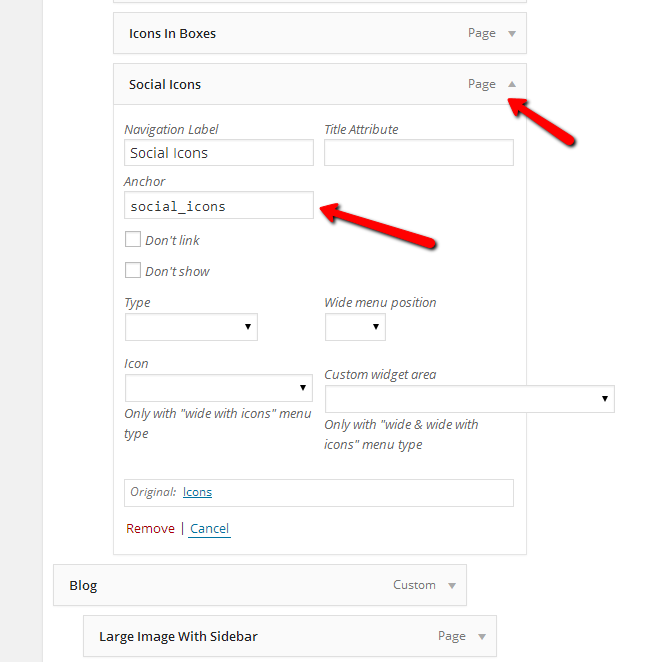
Task: Open the Custom widget area dropdown
Action: [x=469, y=399]
